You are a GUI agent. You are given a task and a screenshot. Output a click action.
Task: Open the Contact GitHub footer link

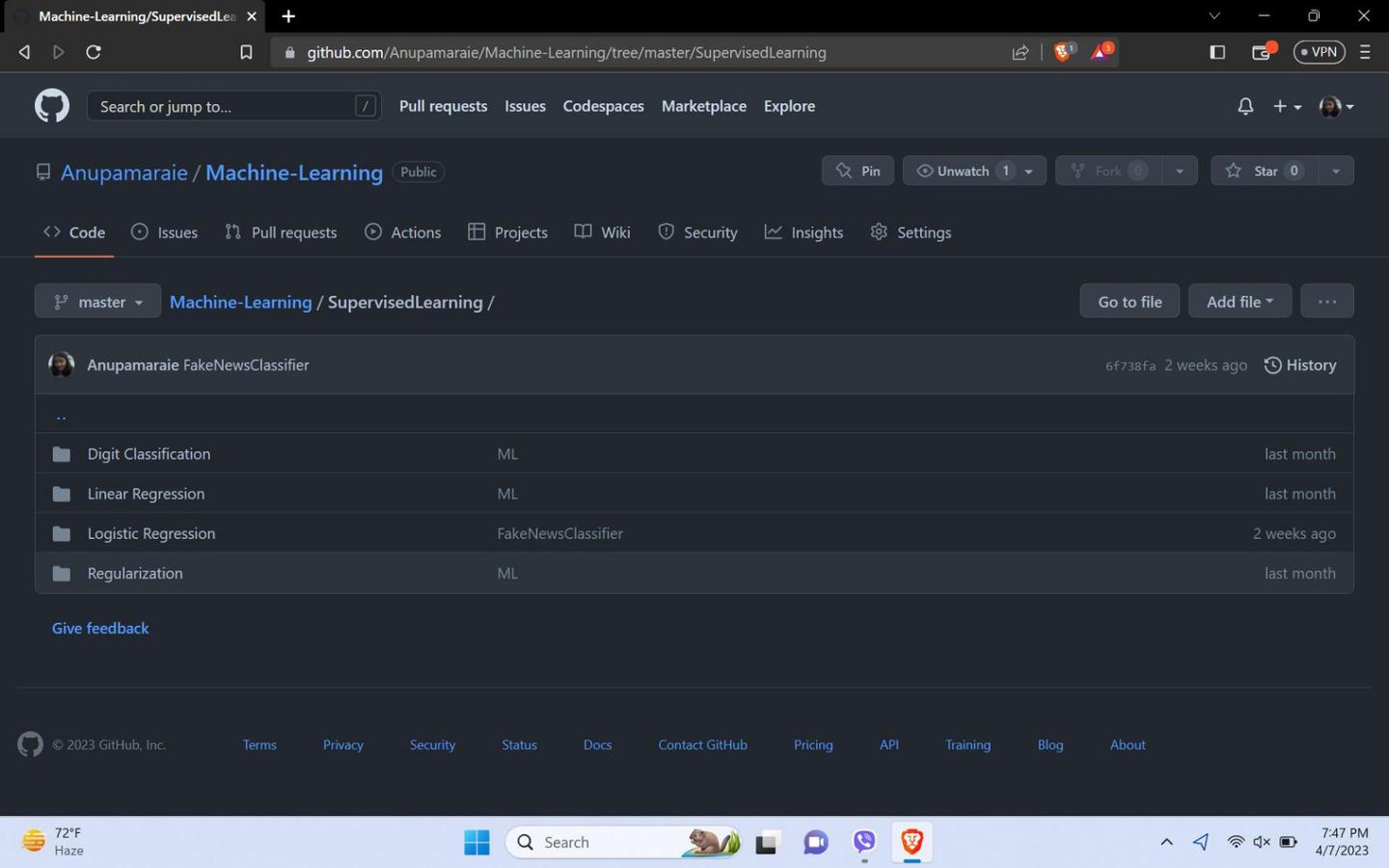tap(703, 745)
